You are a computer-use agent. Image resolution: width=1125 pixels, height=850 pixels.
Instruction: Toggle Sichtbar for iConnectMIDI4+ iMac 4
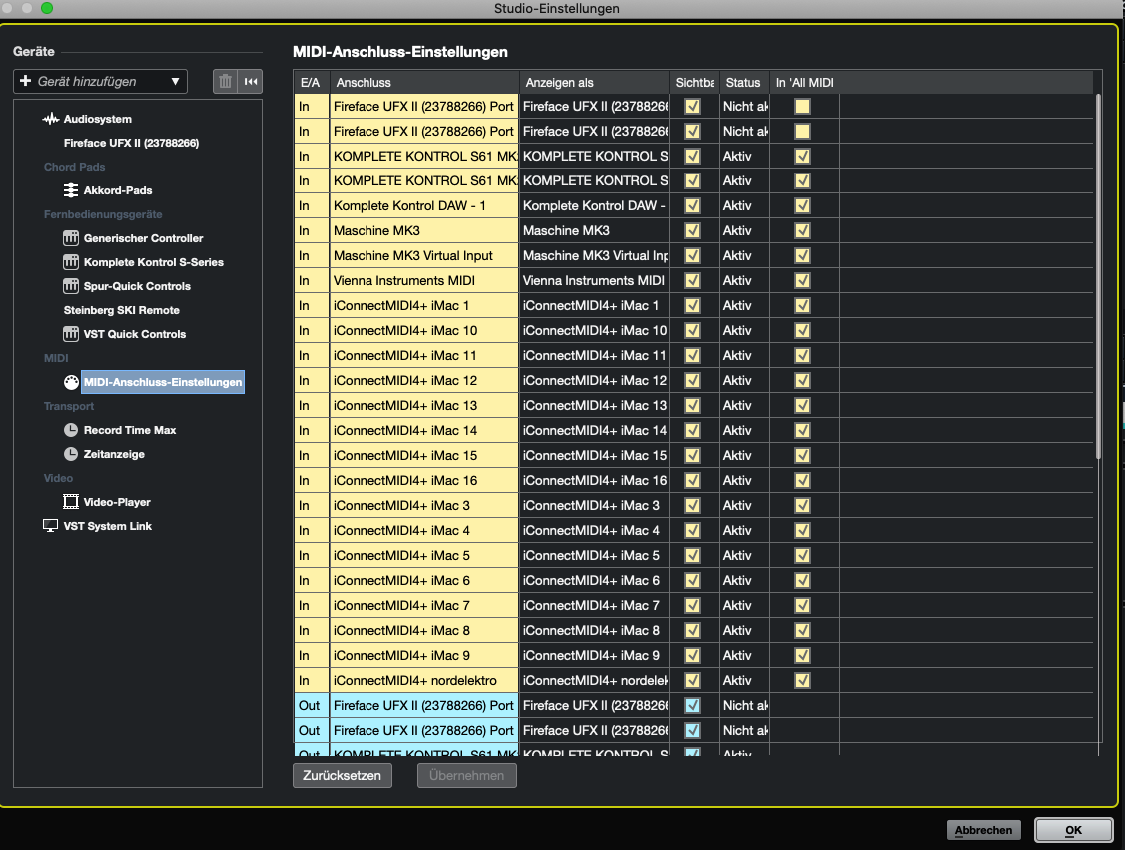tap(692, 531)
